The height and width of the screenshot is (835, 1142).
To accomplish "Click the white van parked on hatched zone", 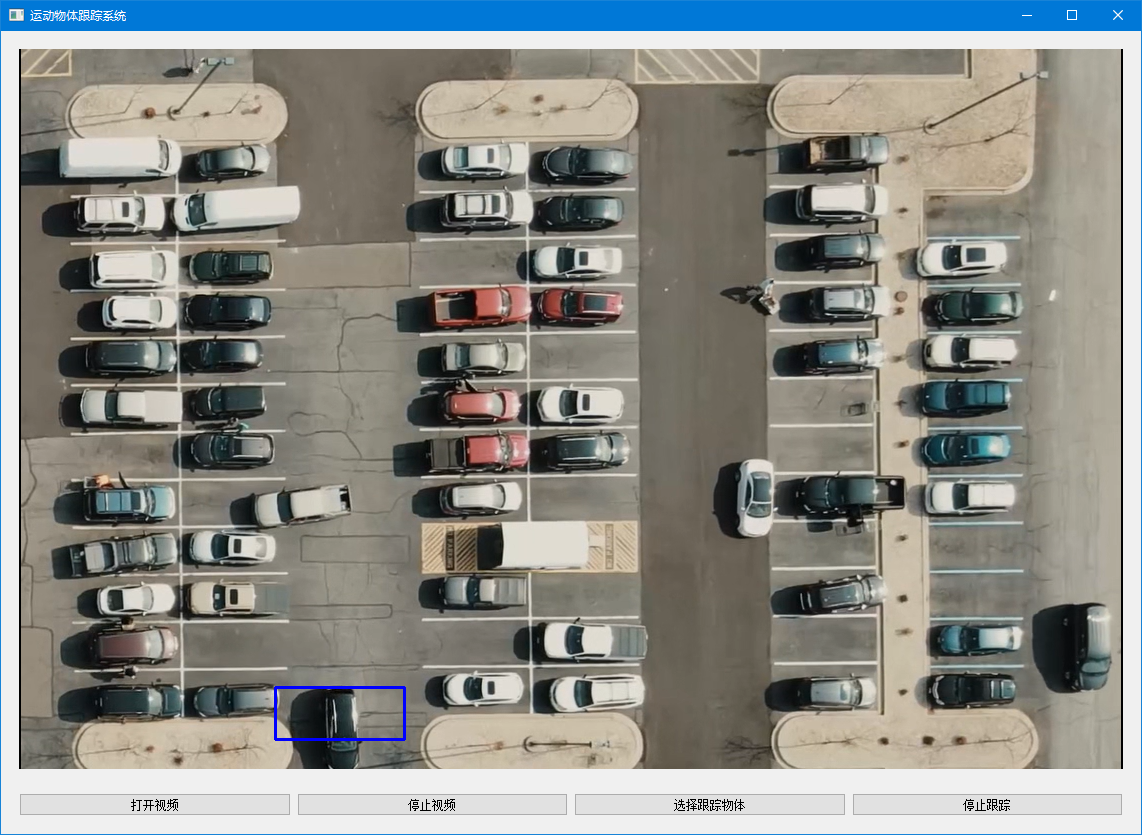I will 533,545.
